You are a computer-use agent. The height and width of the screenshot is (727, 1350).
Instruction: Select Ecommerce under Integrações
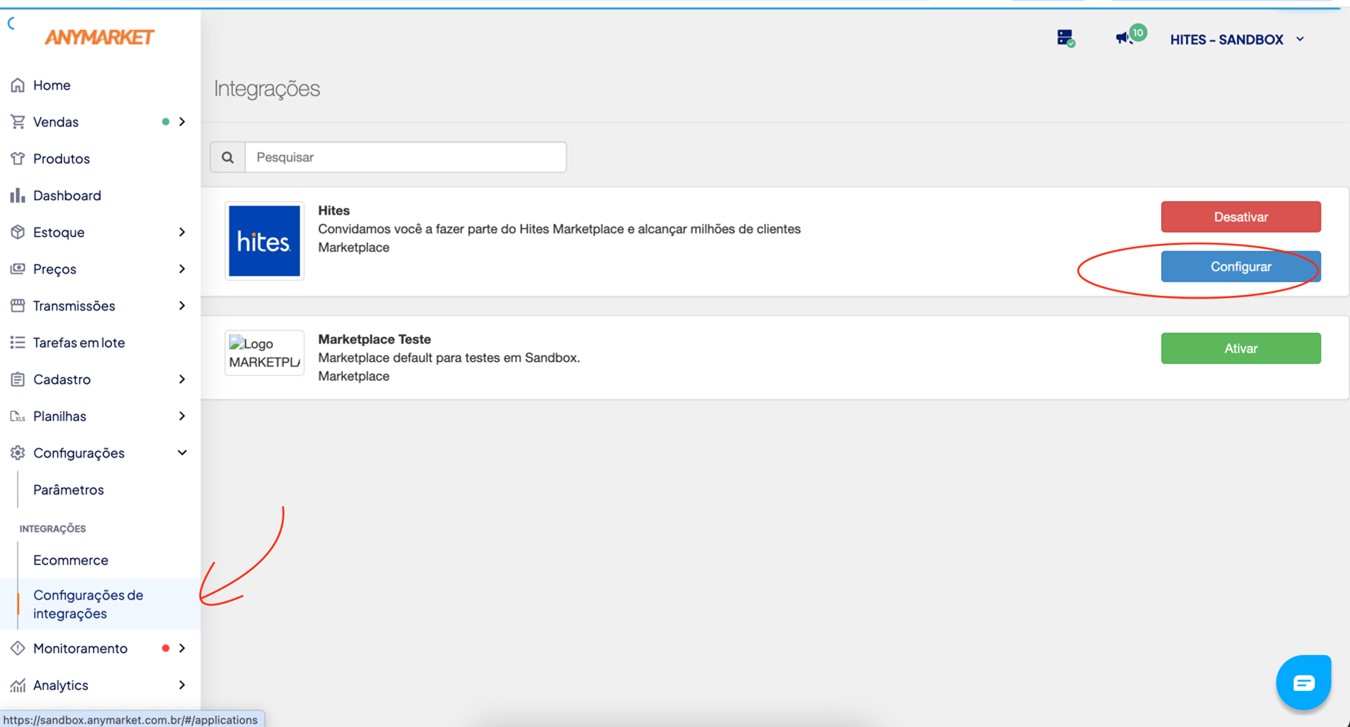[x=70, y=560]
